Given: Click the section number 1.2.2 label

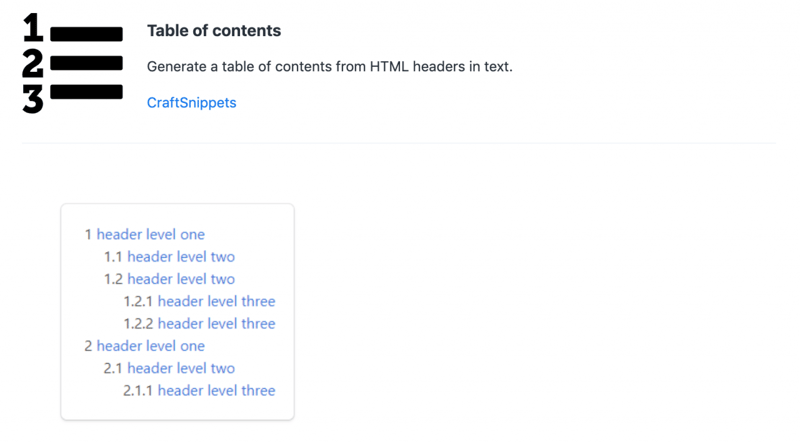Looking at the screenshot, I should pyautogui.click(x=138, y=323).
